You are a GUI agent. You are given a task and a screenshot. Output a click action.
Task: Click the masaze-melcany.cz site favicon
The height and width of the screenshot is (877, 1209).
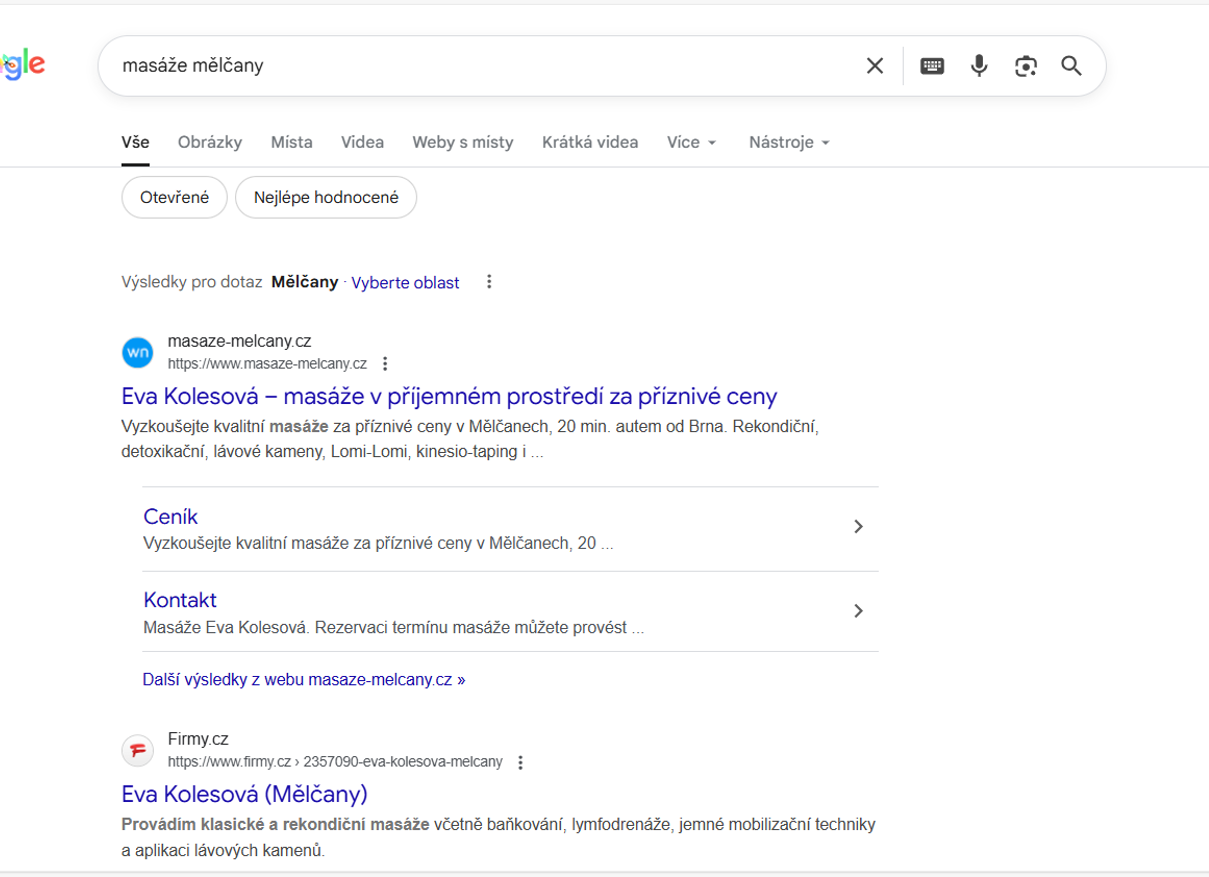137,352
